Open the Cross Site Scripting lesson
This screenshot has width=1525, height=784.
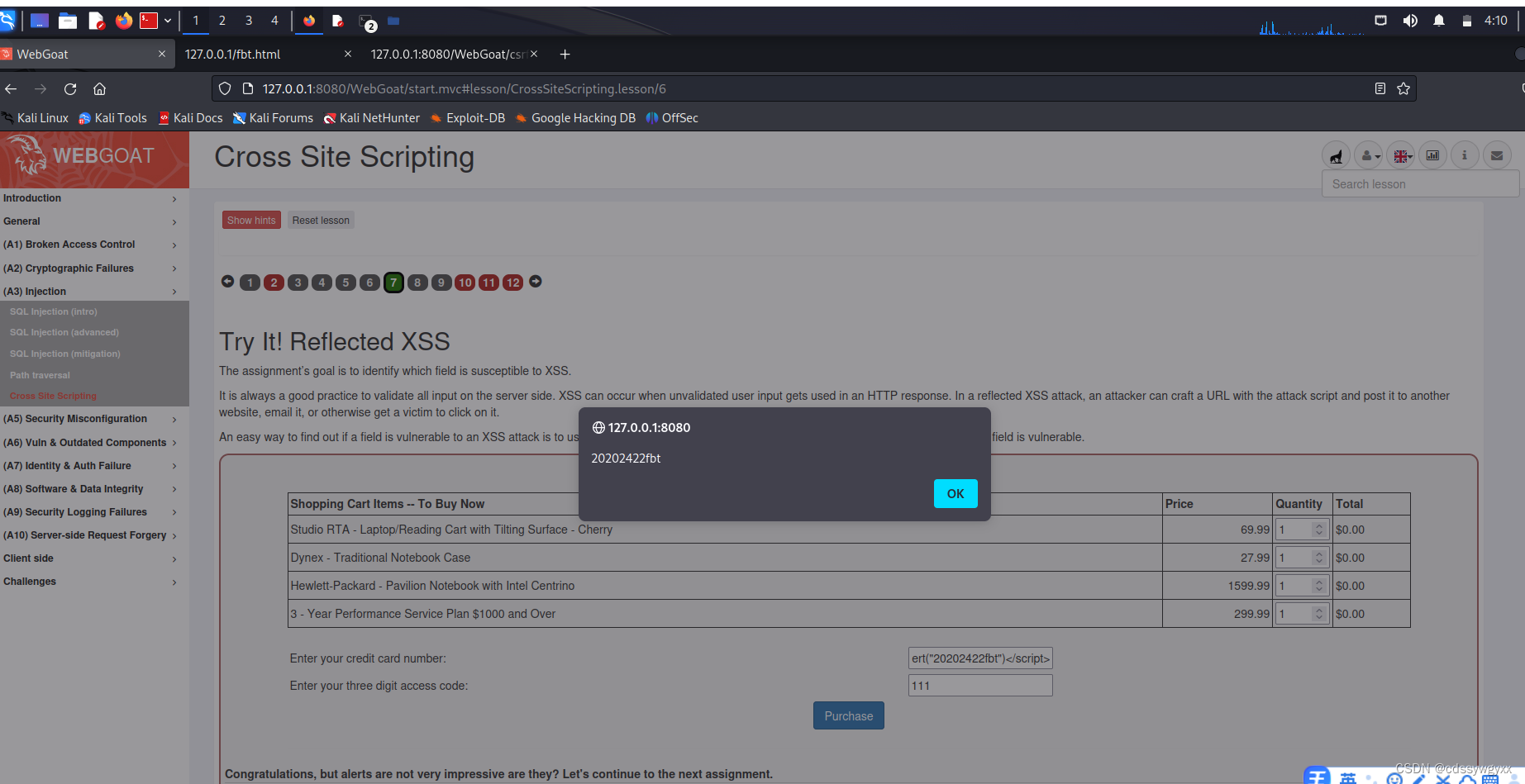(x=53, y=396)
